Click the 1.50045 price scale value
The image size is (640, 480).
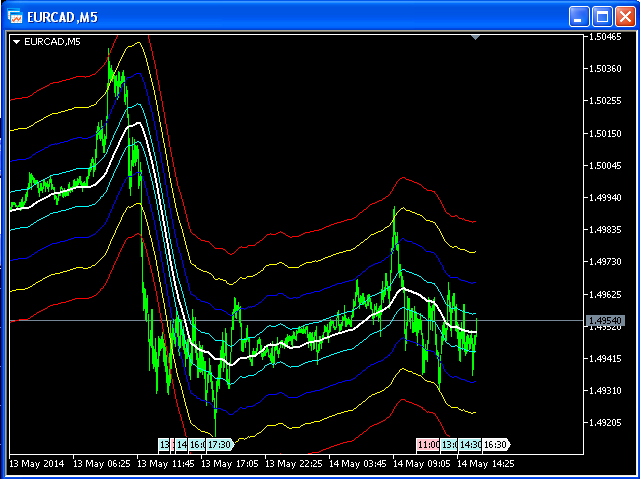(604, 165)
